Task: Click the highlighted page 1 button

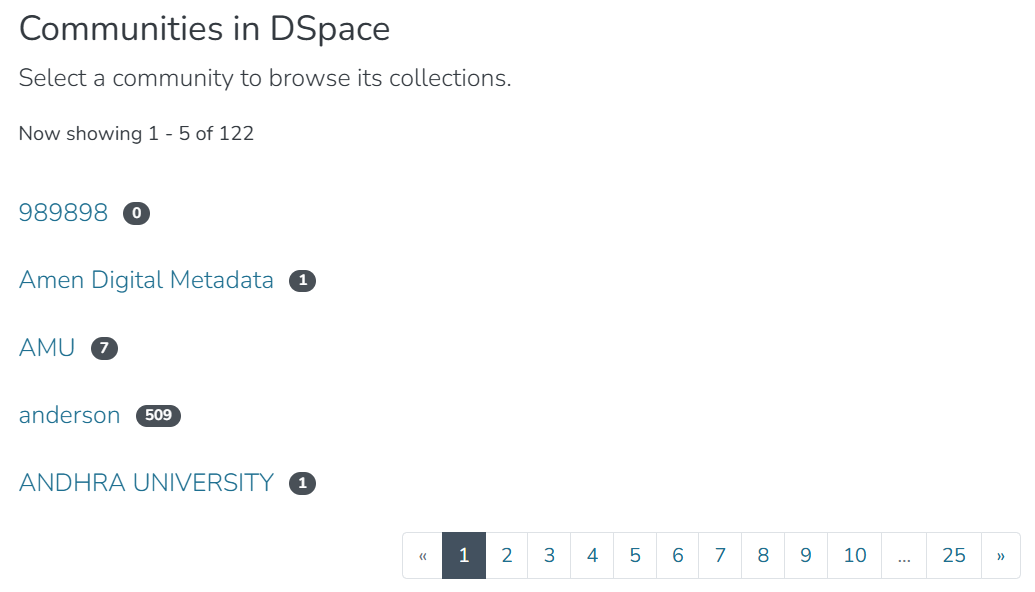Action: [463, 555]
